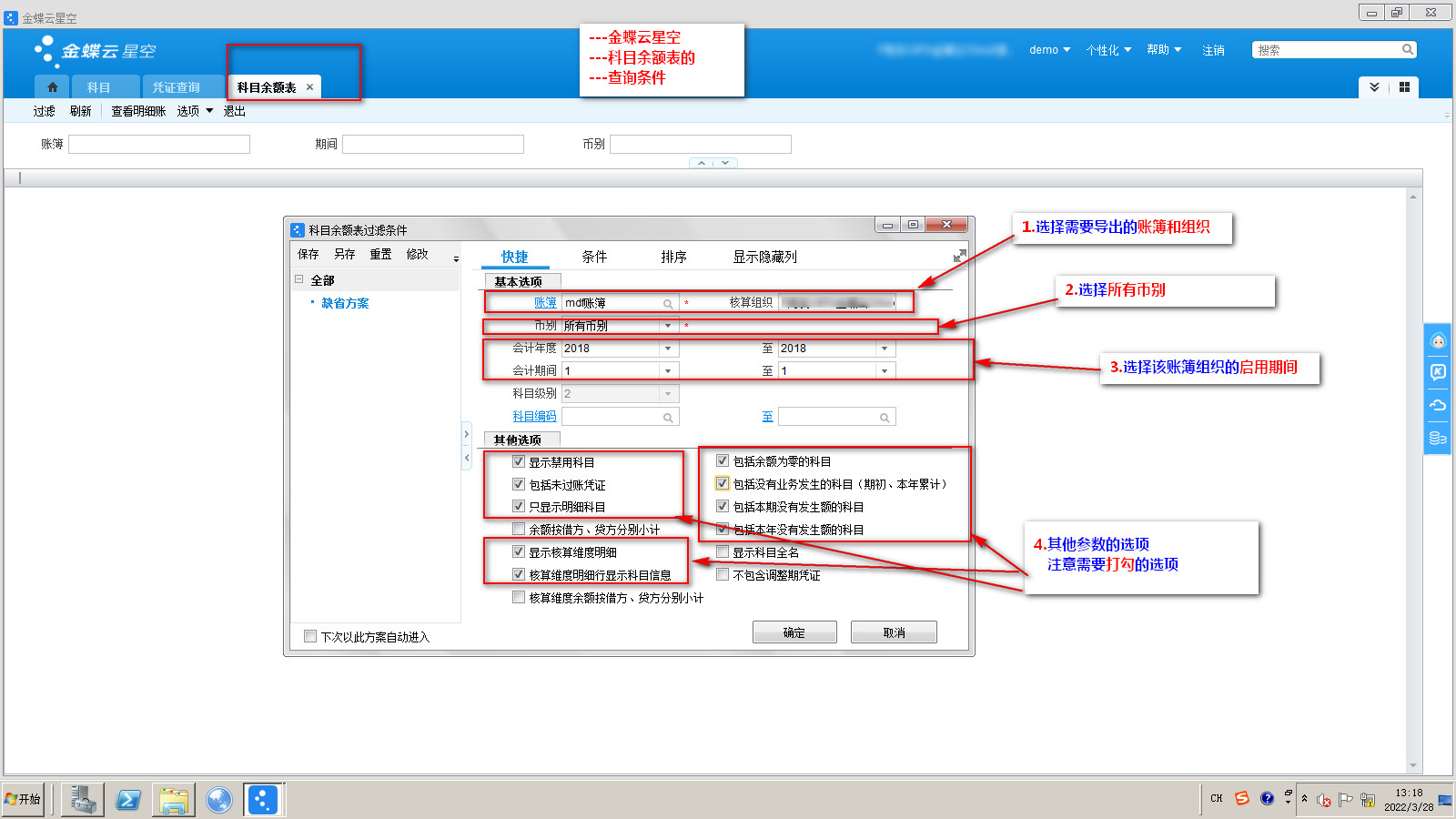The width and height of the screenshot is (1456, 819).
Task: Check 下次以此方案自动进入 option
Action: click(x=310, y=637)
